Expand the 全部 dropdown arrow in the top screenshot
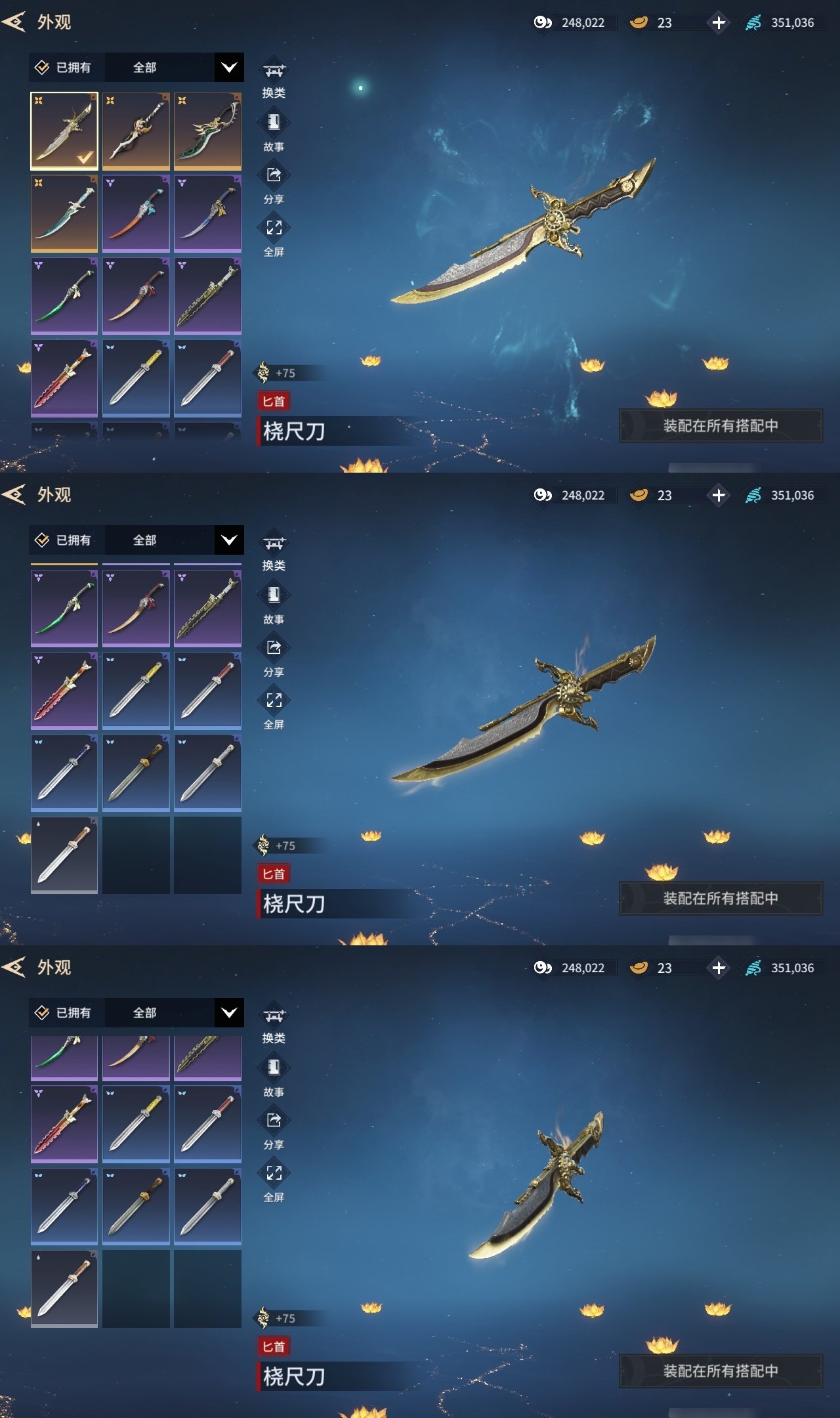The height and width of the screenshot is (1418, 840). pos(229,67)
